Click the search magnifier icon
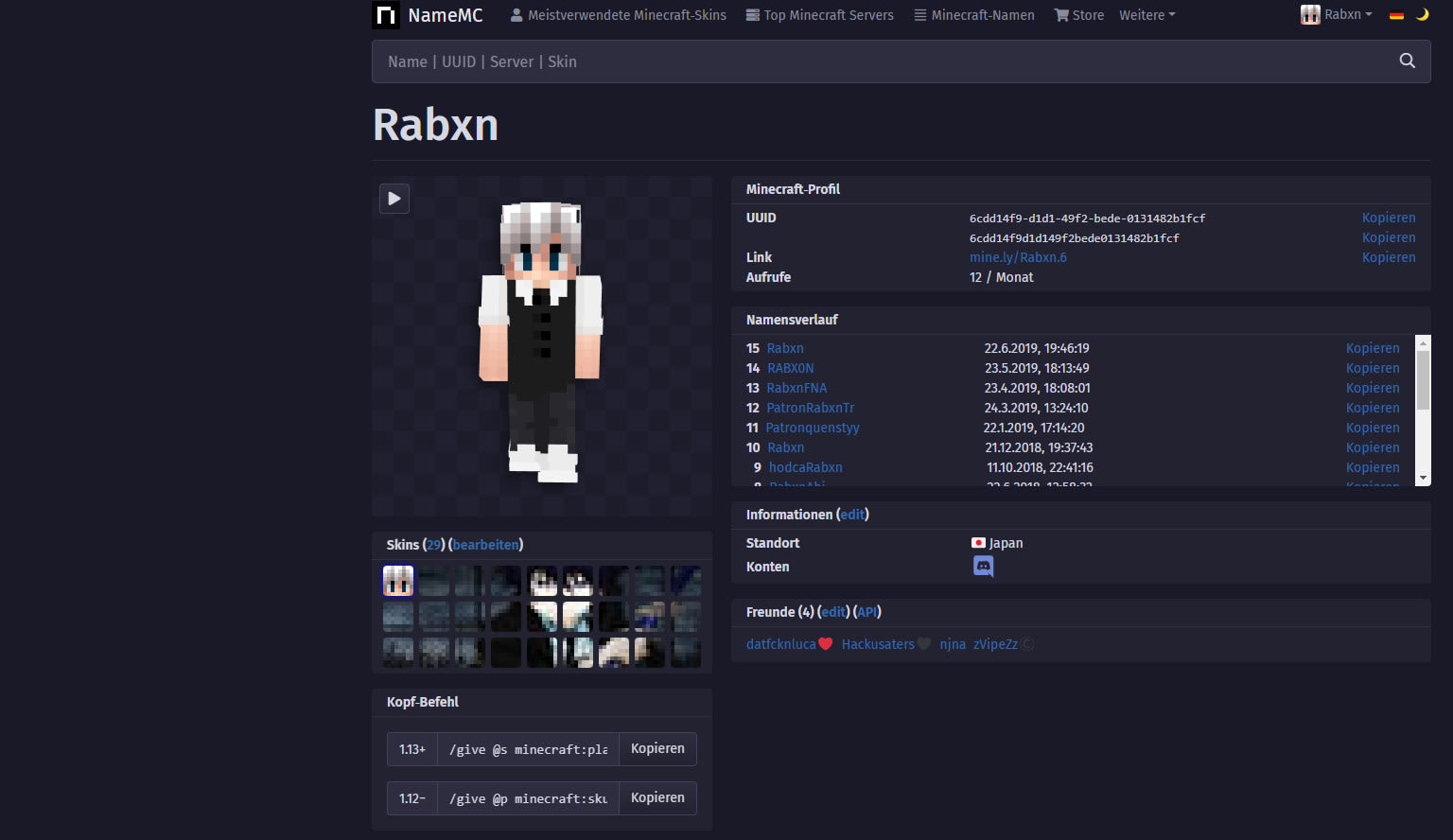 [1407, 61]
